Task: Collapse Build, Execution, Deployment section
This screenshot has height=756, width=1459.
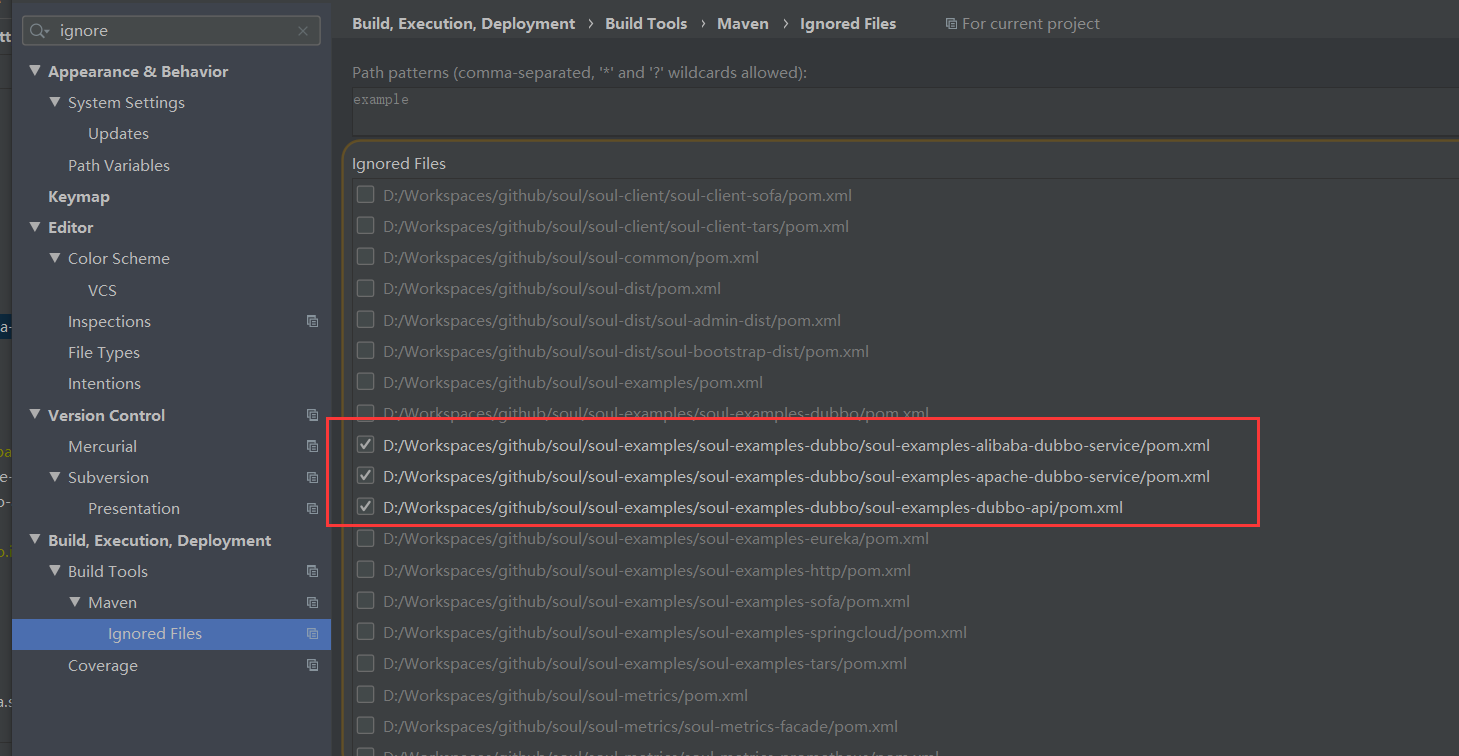Action: pos(36,540)
